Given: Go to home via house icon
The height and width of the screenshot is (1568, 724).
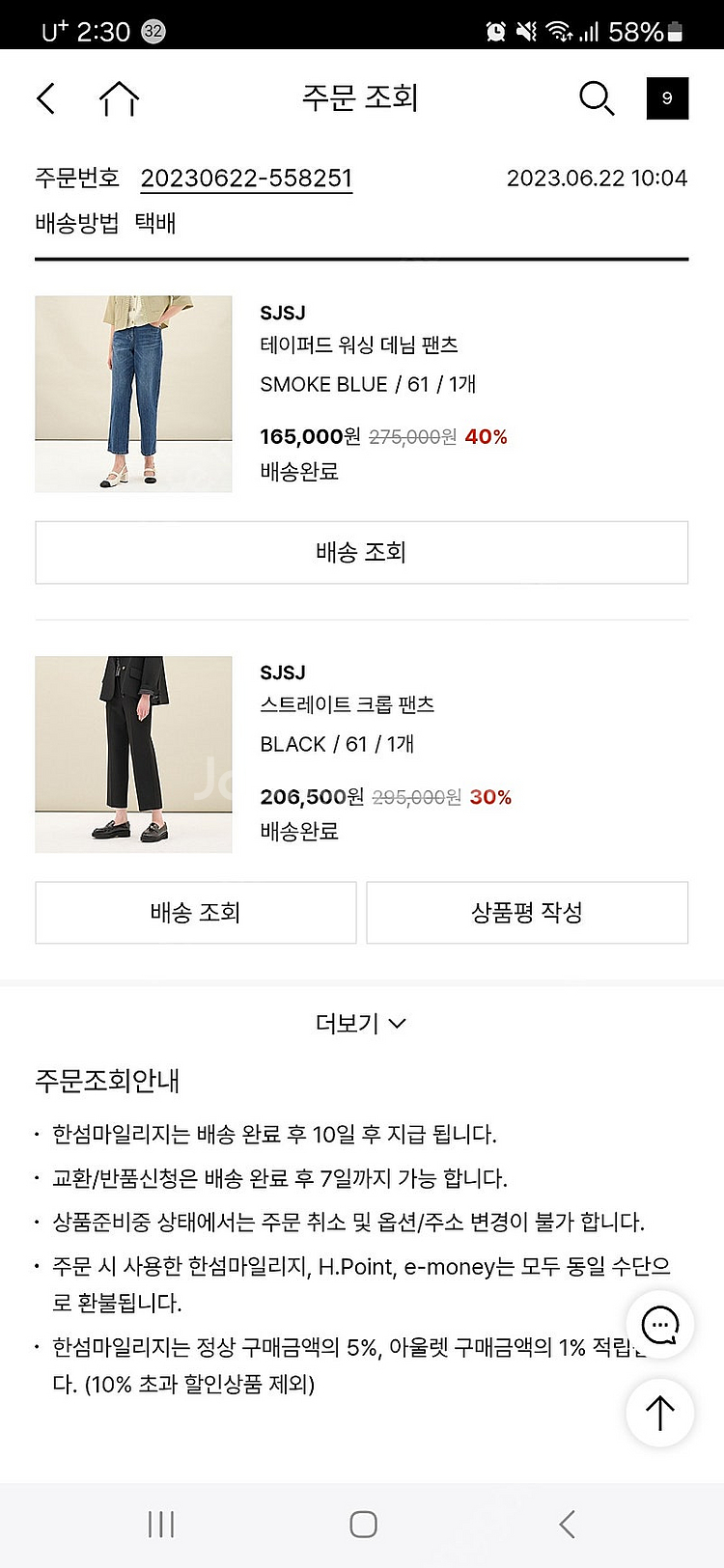Looking at the screenshot, I should (120, 98).
